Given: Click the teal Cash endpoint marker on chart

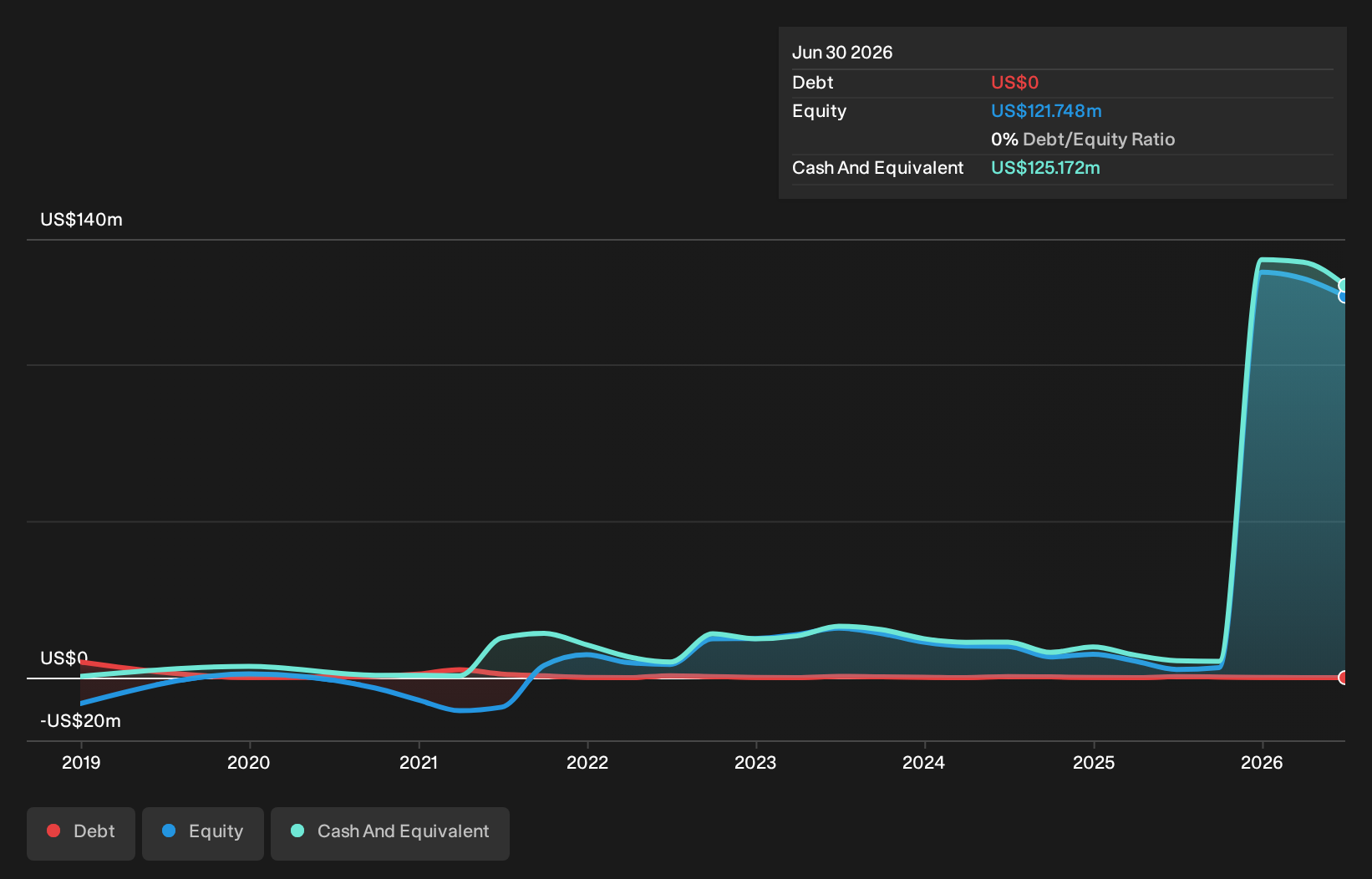Looking at the screenshot, I should click(x=1344, y=286).
